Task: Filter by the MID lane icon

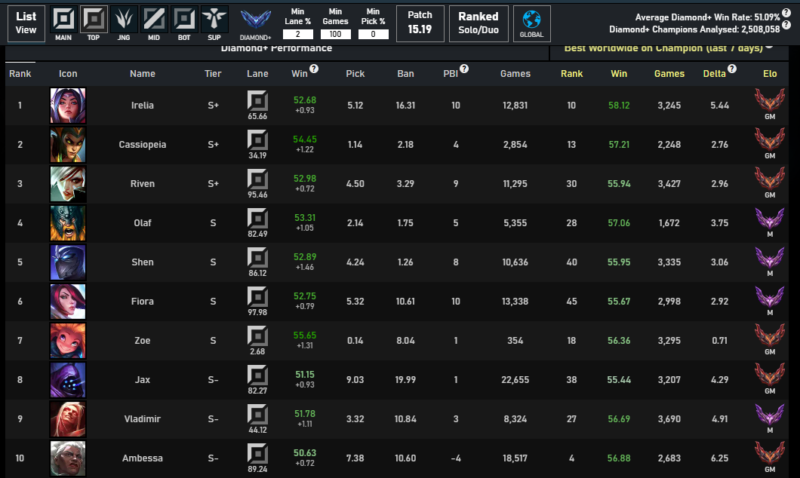Action: tap(154, 20)
